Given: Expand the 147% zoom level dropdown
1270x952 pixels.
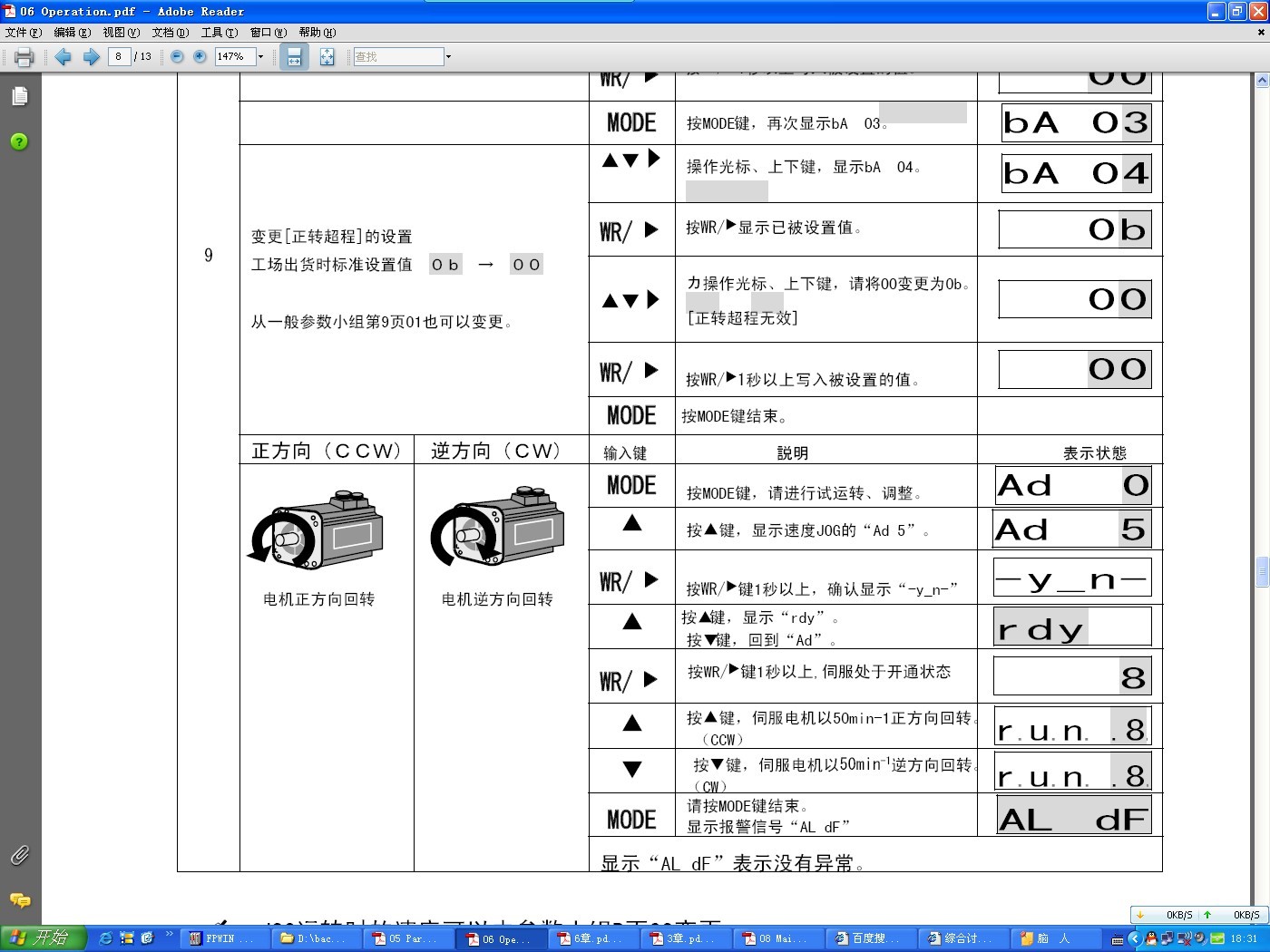Looking at the screenshot, I should click(x=261, y=57).
